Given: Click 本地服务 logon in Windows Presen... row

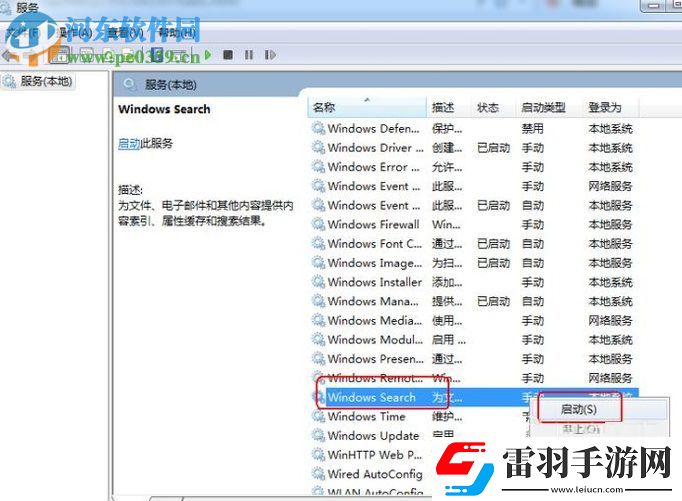Looking at the screenshot, I should (610, 358).
